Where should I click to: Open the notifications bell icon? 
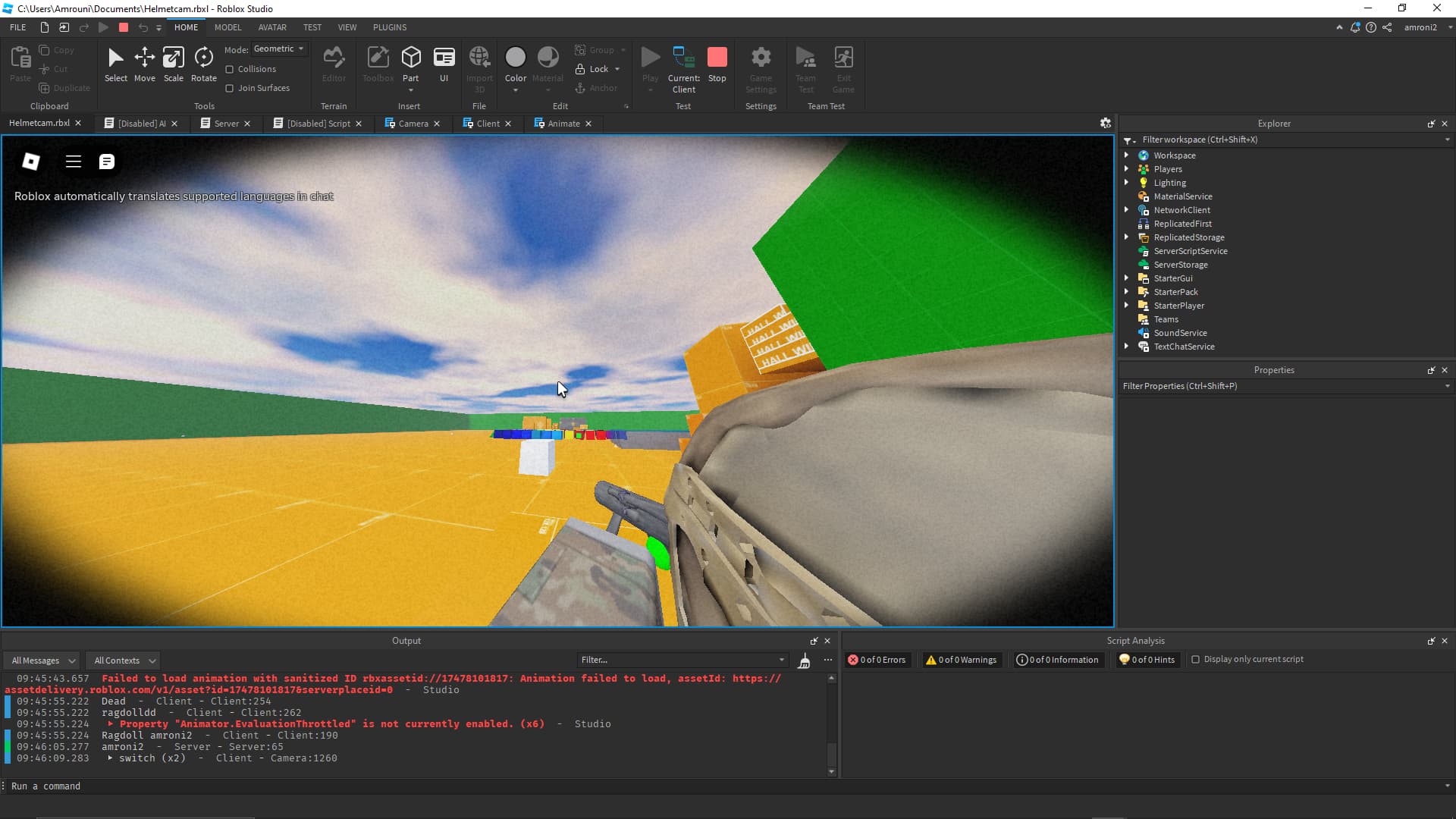coord(1355,27)
